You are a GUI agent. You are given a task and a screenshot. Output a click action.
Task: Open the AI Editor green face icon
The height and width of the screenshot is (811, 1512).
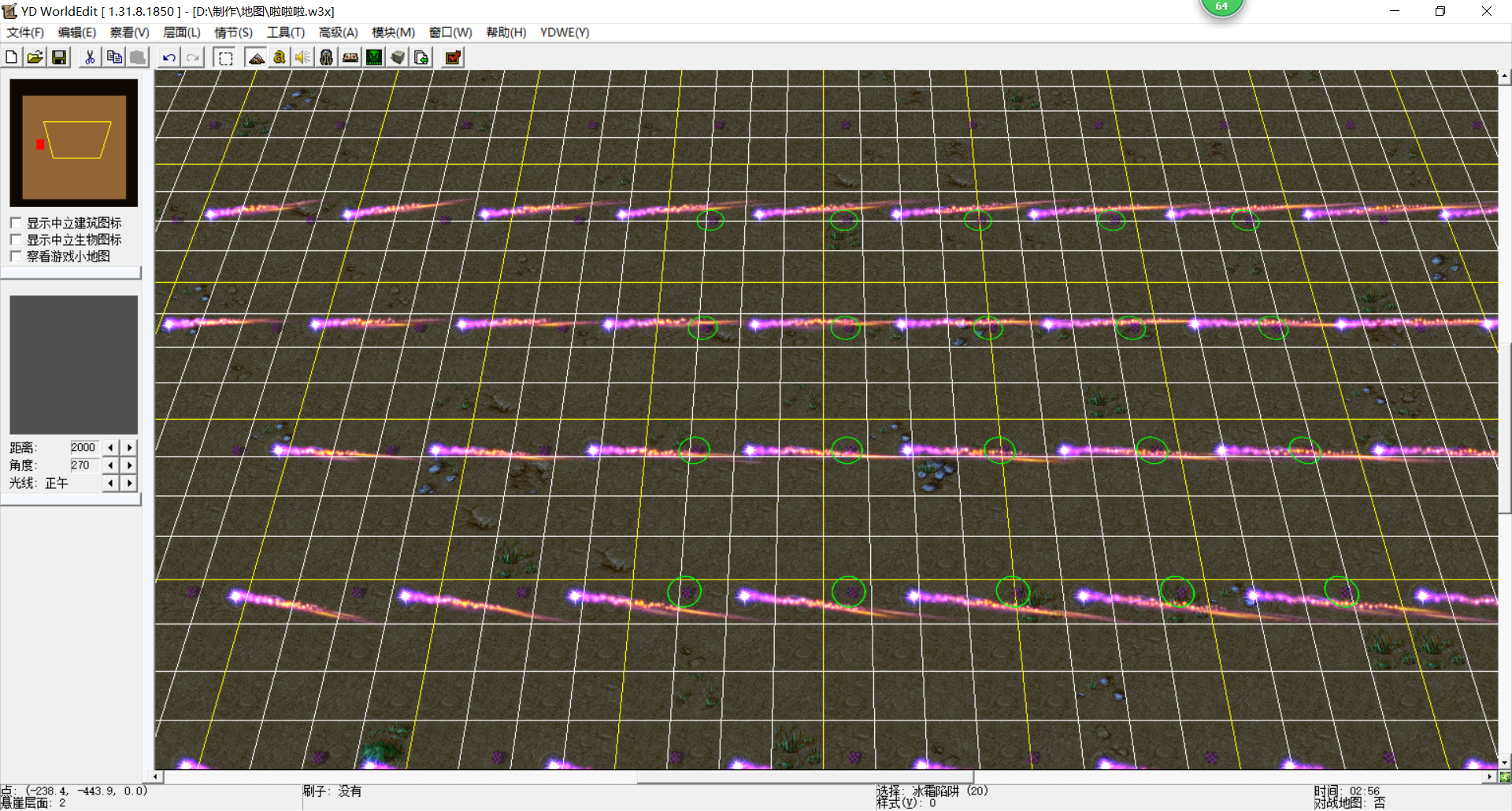(374, 57)
